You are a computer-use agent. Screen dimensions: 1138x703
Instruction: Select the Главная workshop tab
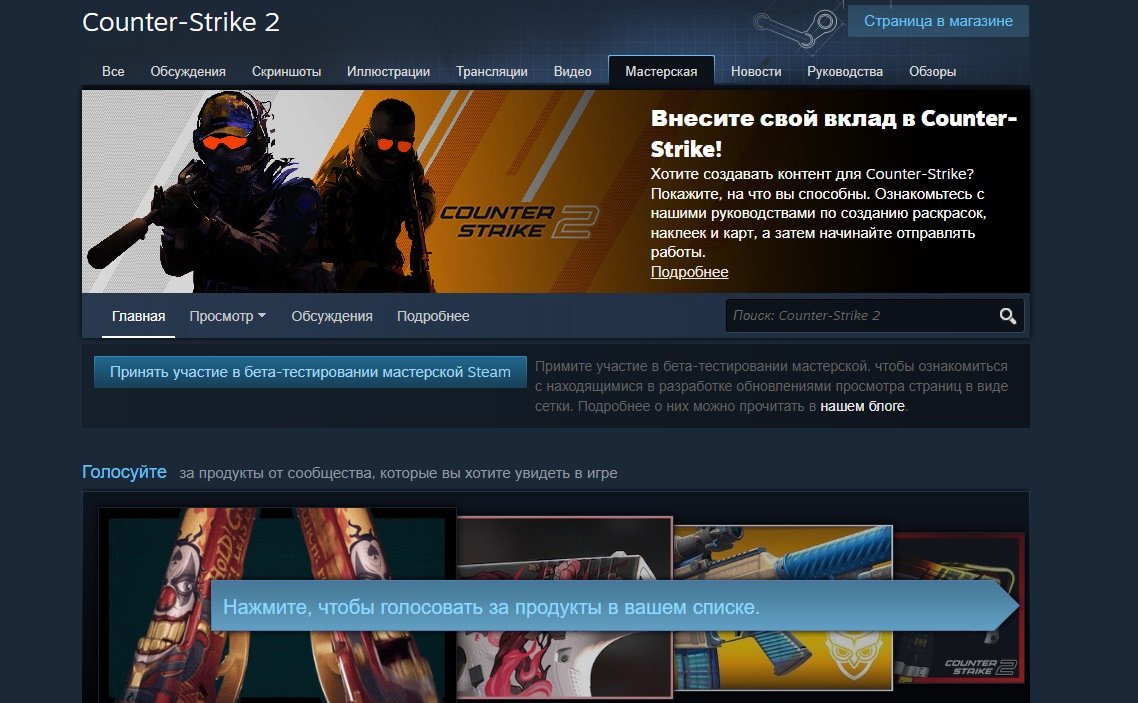tap(139, 315)
